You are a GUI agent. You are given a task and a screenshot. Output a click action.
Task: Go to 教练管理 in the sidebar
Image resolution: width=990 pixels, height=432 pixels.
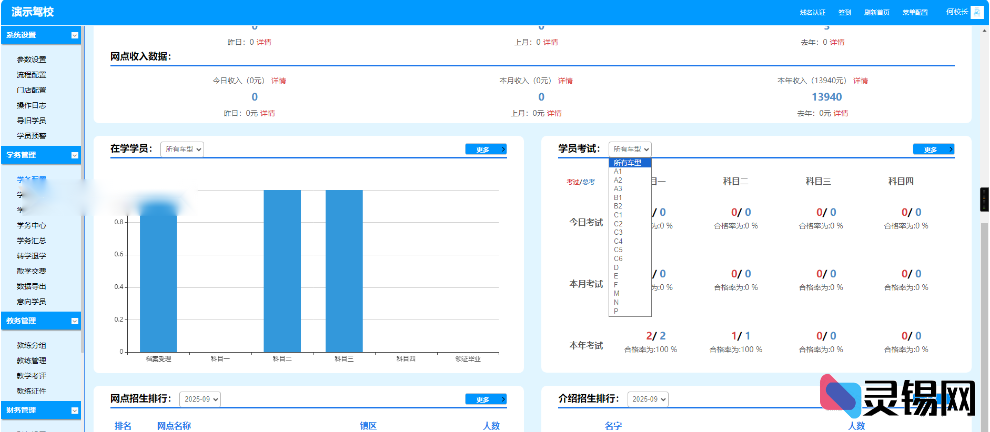click(31, 360)
